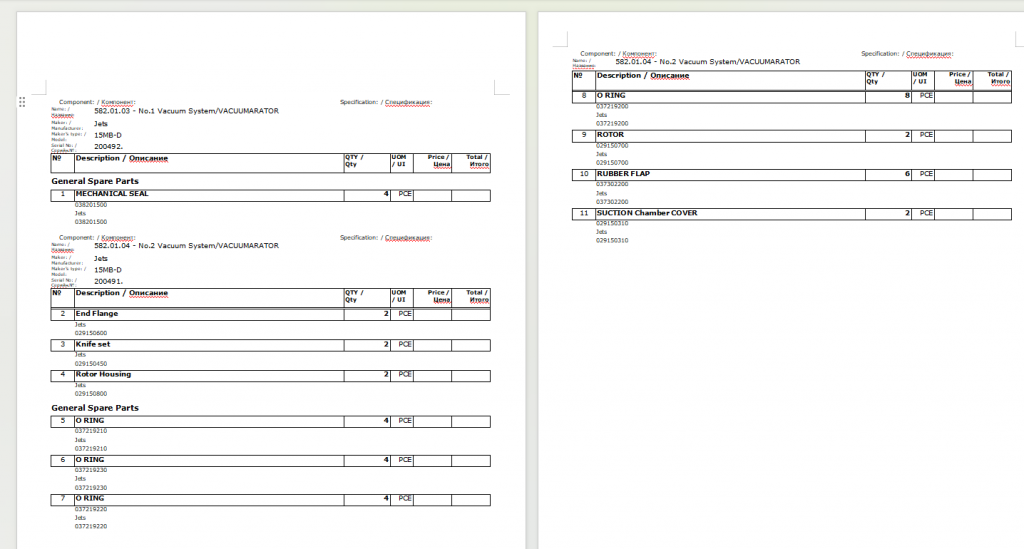This screenshot has height=549, width=1024.
Task: Click the PCE unit cell in Knife set row
Action: click(x=404, y=344)
